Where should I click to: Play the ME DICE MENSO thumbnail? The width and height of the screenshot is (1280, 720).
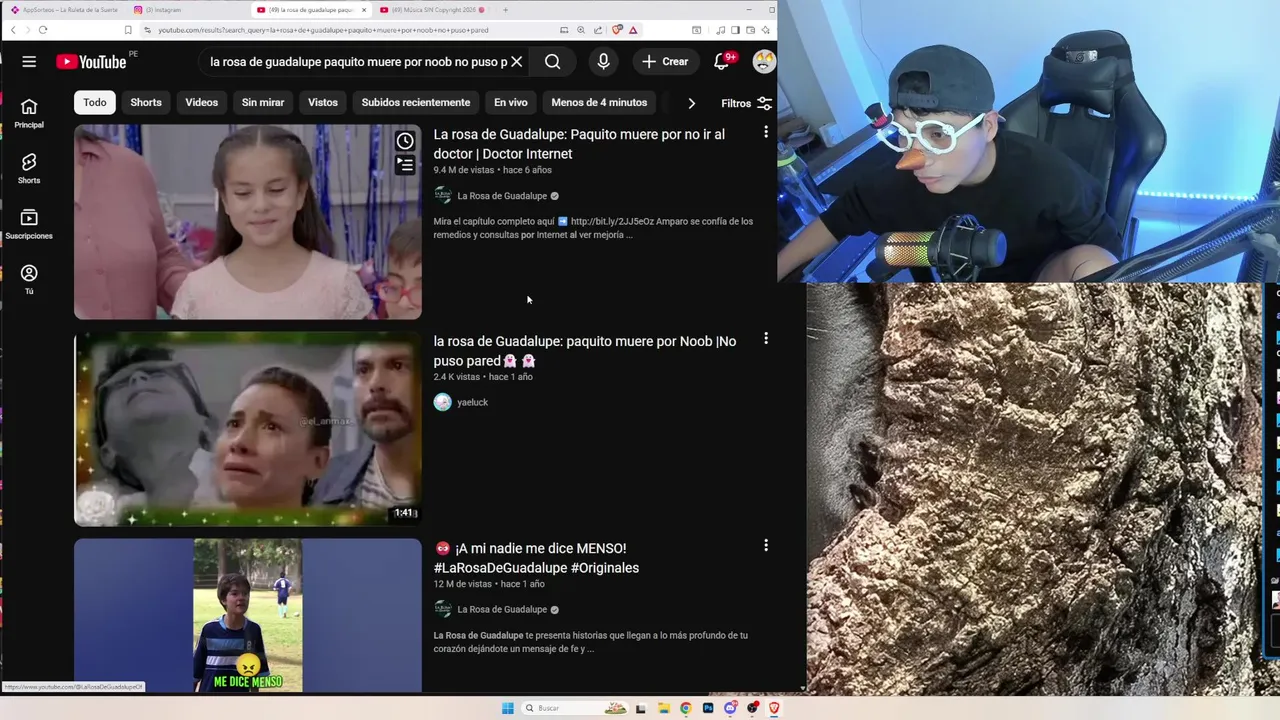[x=248, y=616]
